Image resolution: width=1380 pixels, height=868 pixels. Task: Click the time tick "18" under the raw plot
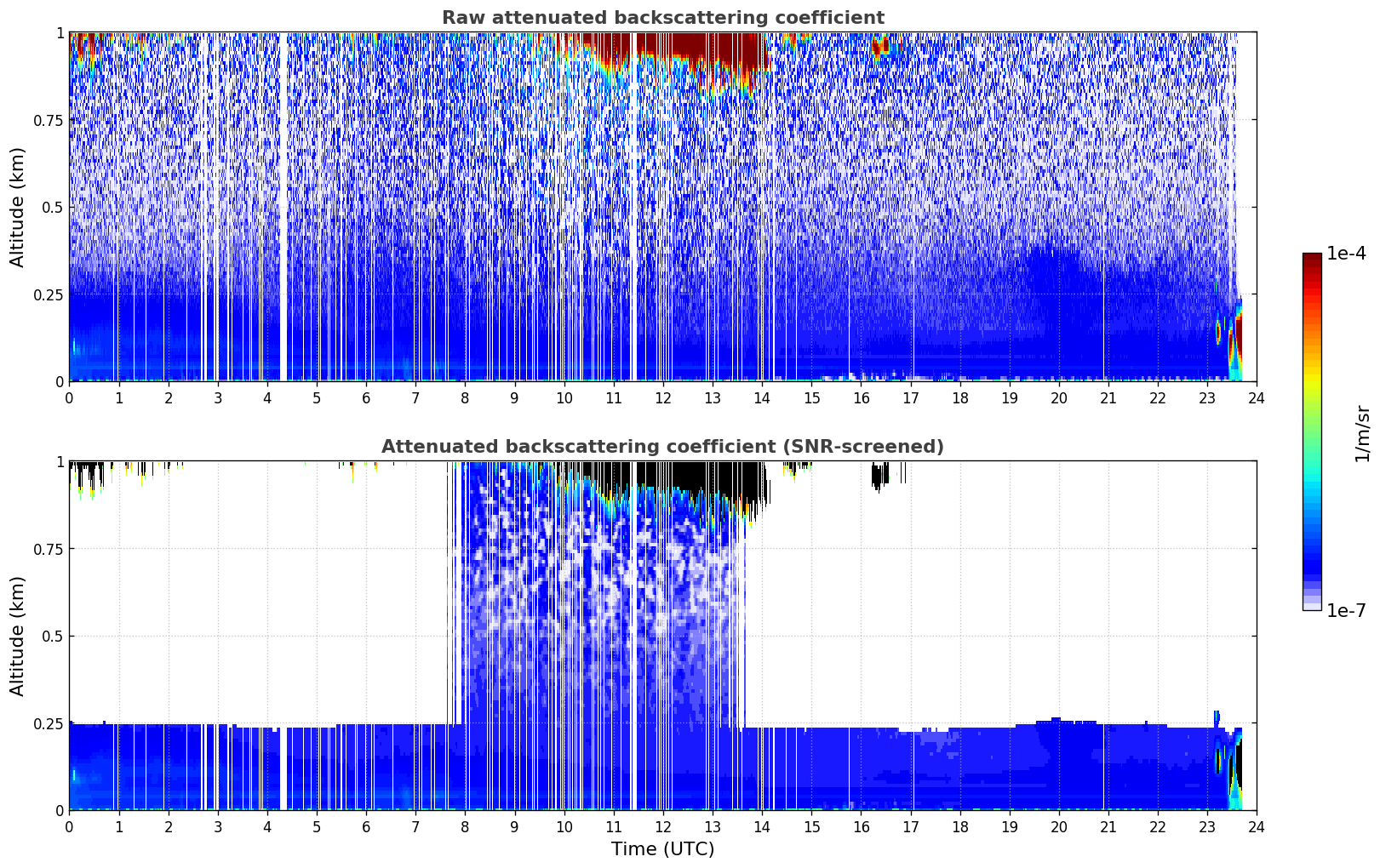959,397
